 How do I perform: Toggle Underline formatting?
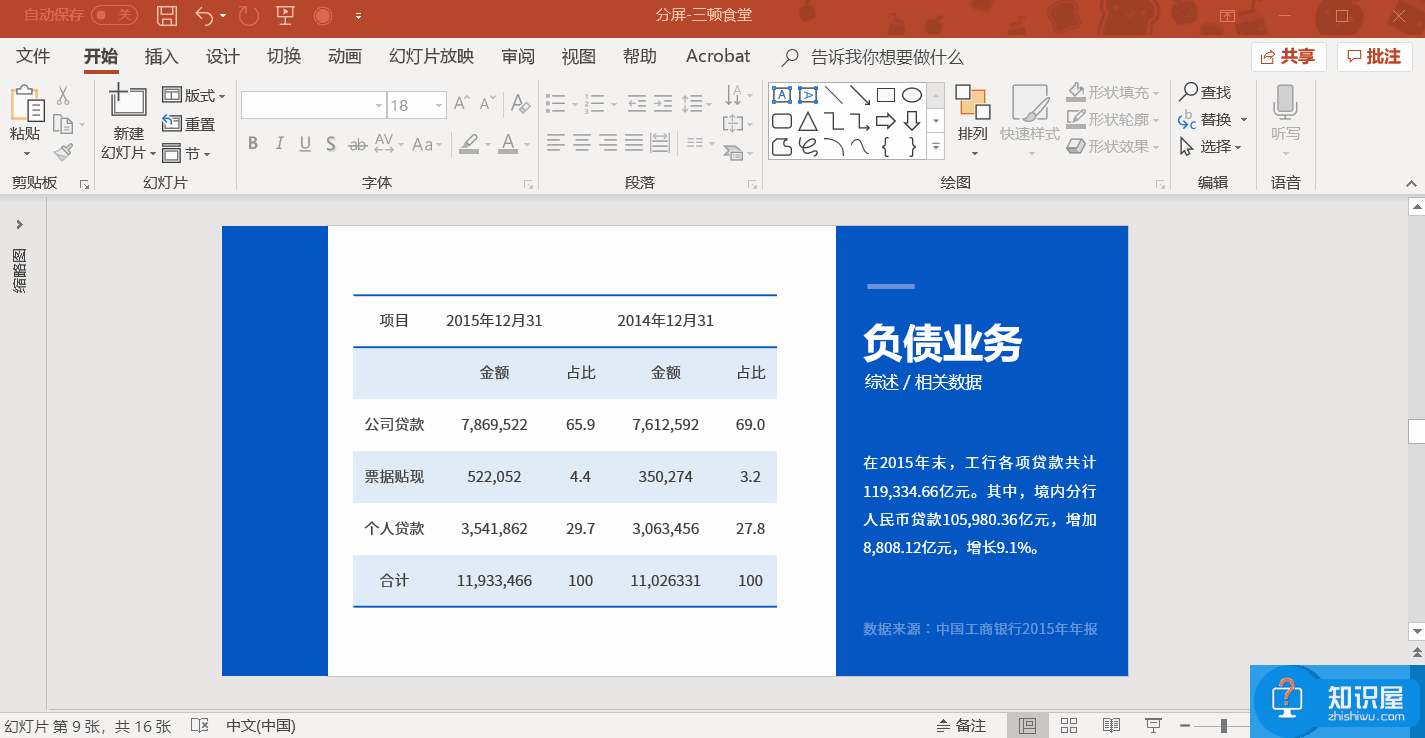[305, 144]
